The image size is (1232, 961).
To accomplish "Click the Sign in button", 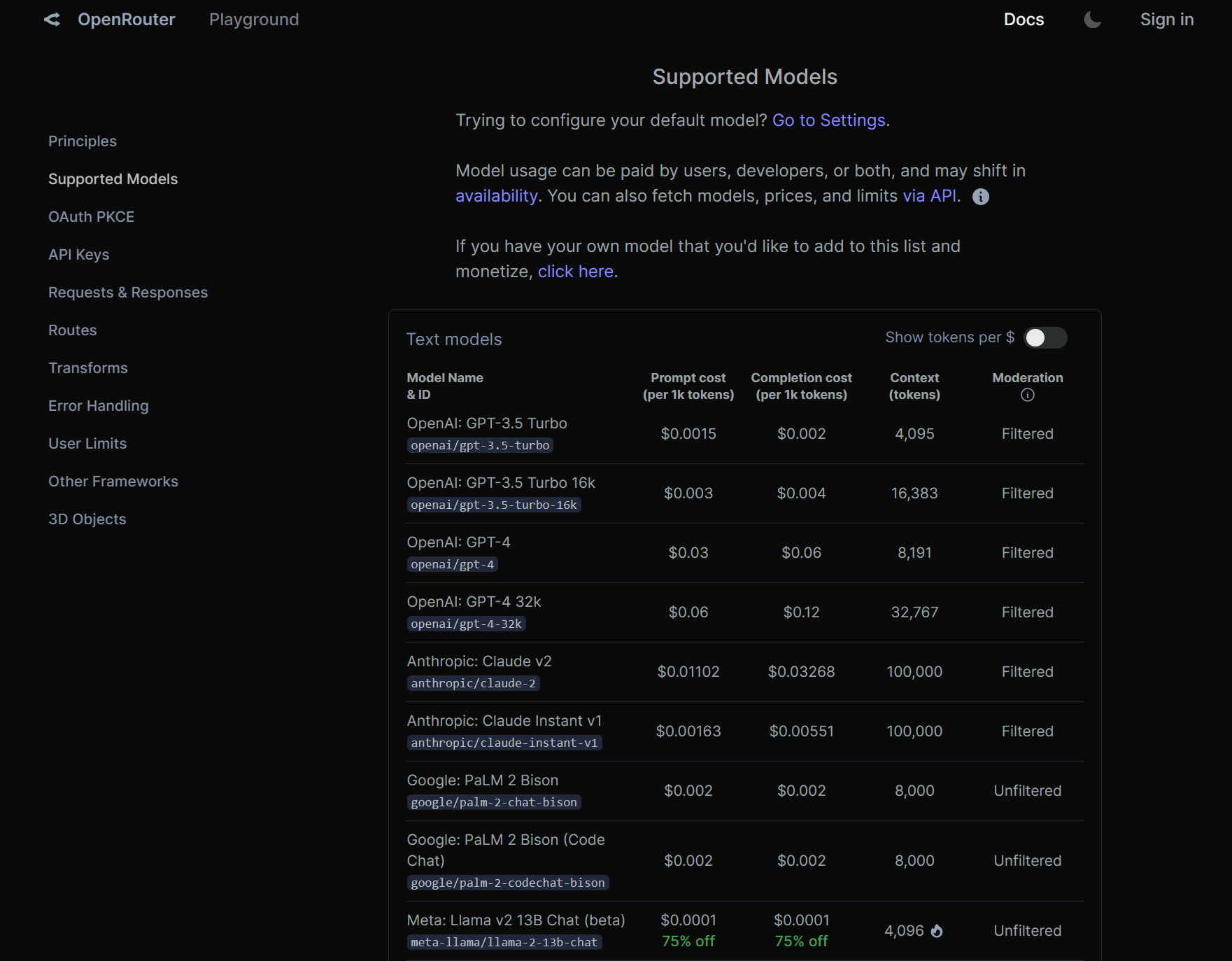I will point(1166,20).
